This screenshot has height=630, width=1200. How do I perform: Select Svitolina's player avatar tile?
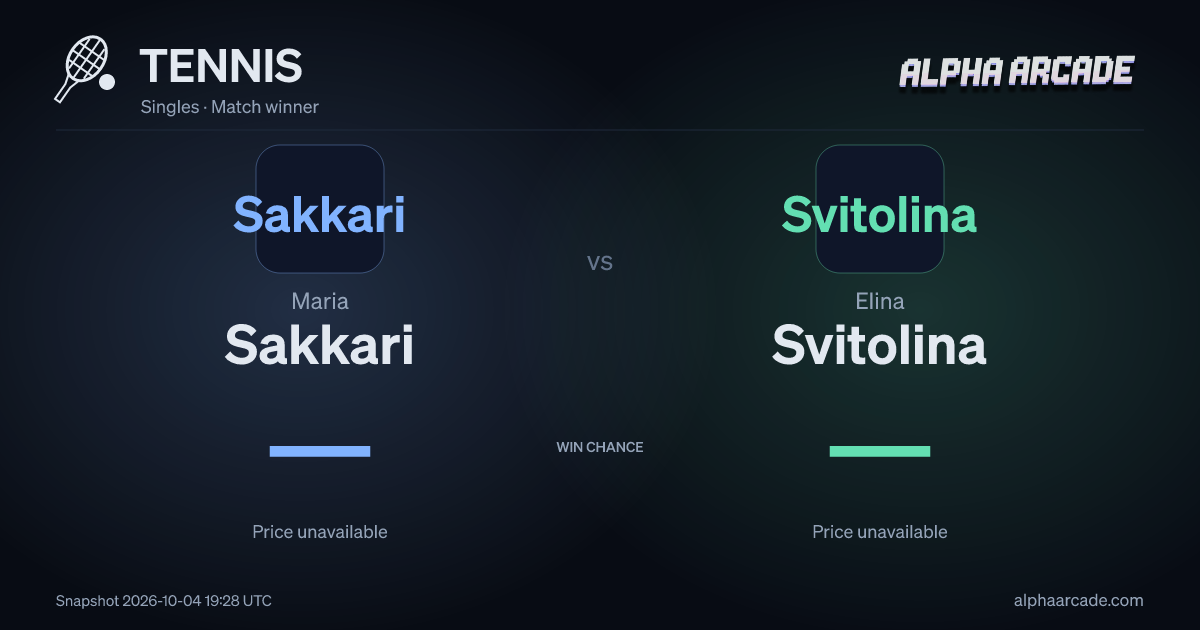[880, 209]
